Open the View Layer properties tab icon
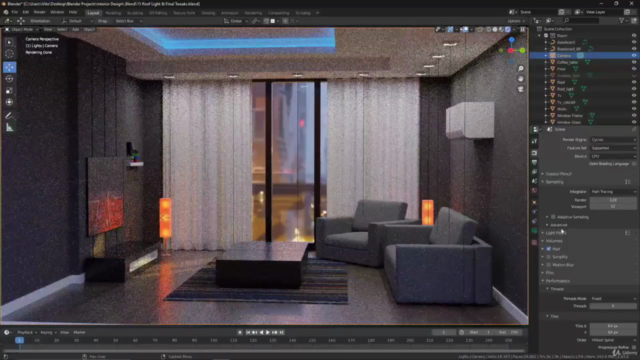The image size is (640, 360). tap(534, 172)
